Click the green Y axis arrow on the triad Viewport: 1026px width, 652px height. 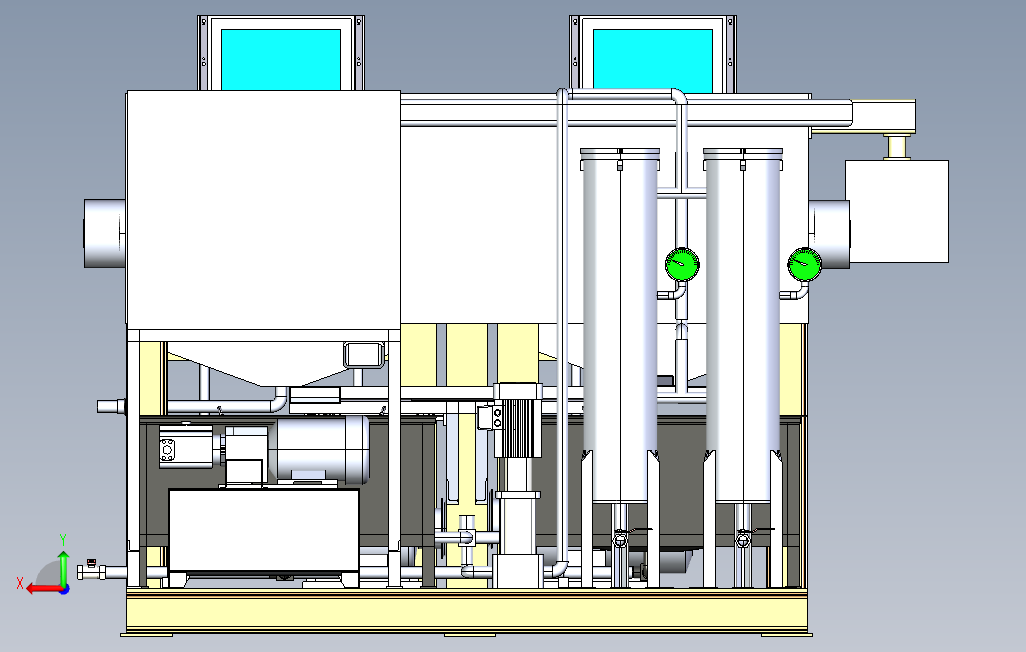click(x=63, y=568)
